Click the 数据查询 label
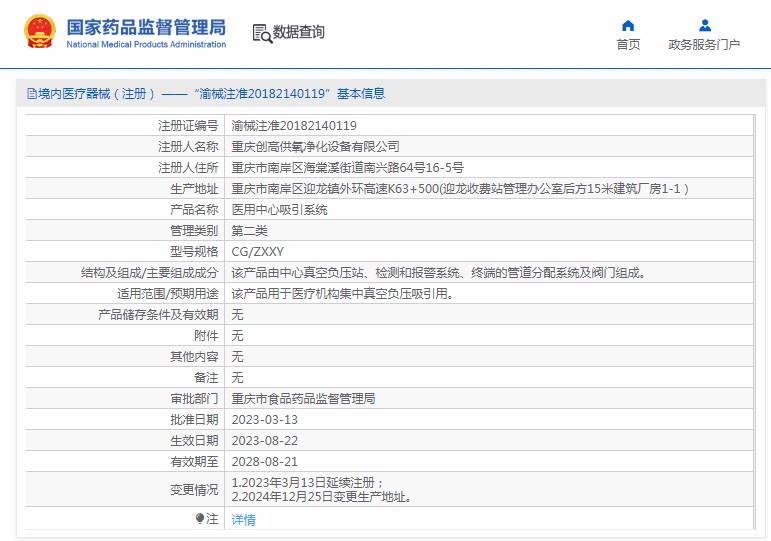This screenshot has width=771, height=541. click(x=298, y=32)
